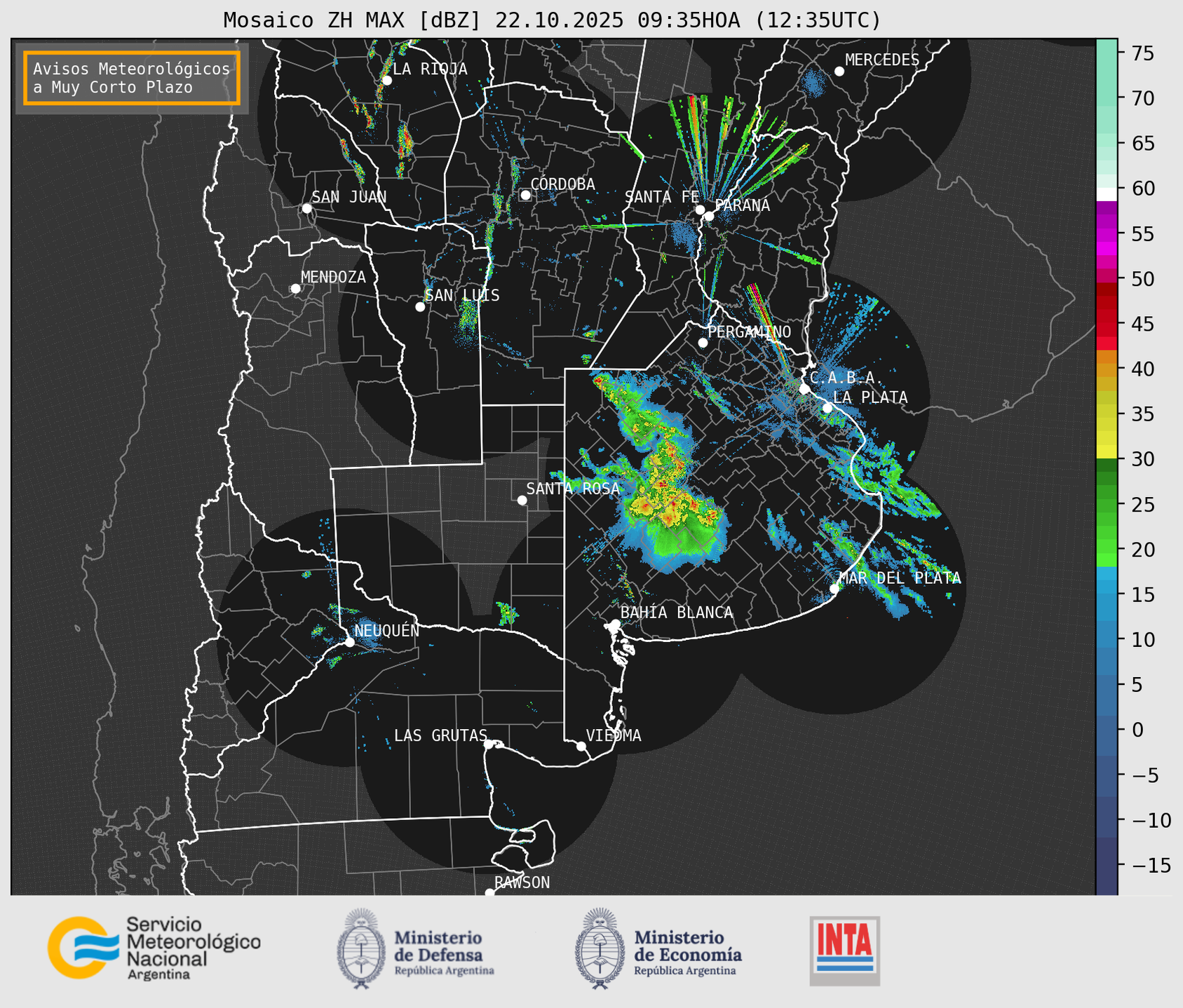Click the Mercedes city label
This screenshot has width=1183, height=1008.
[881, 60]
